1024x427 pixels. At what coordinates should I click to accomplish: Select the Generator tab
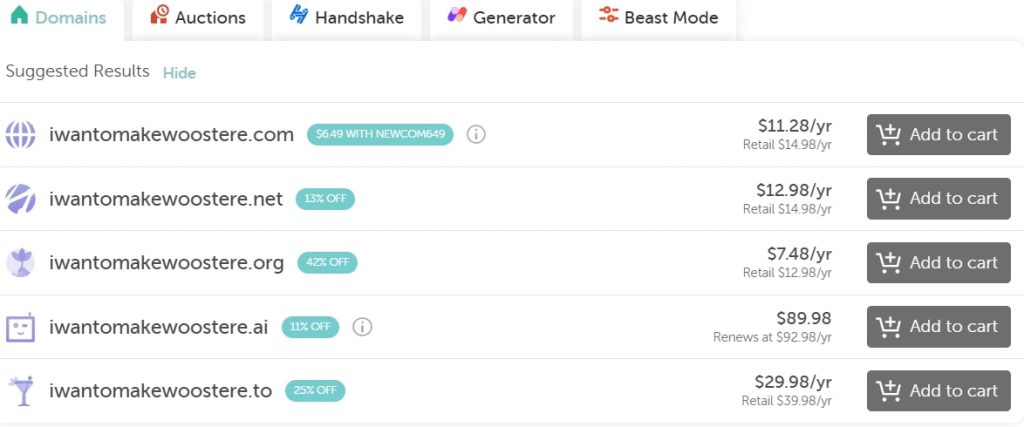[x=501, y=17]
